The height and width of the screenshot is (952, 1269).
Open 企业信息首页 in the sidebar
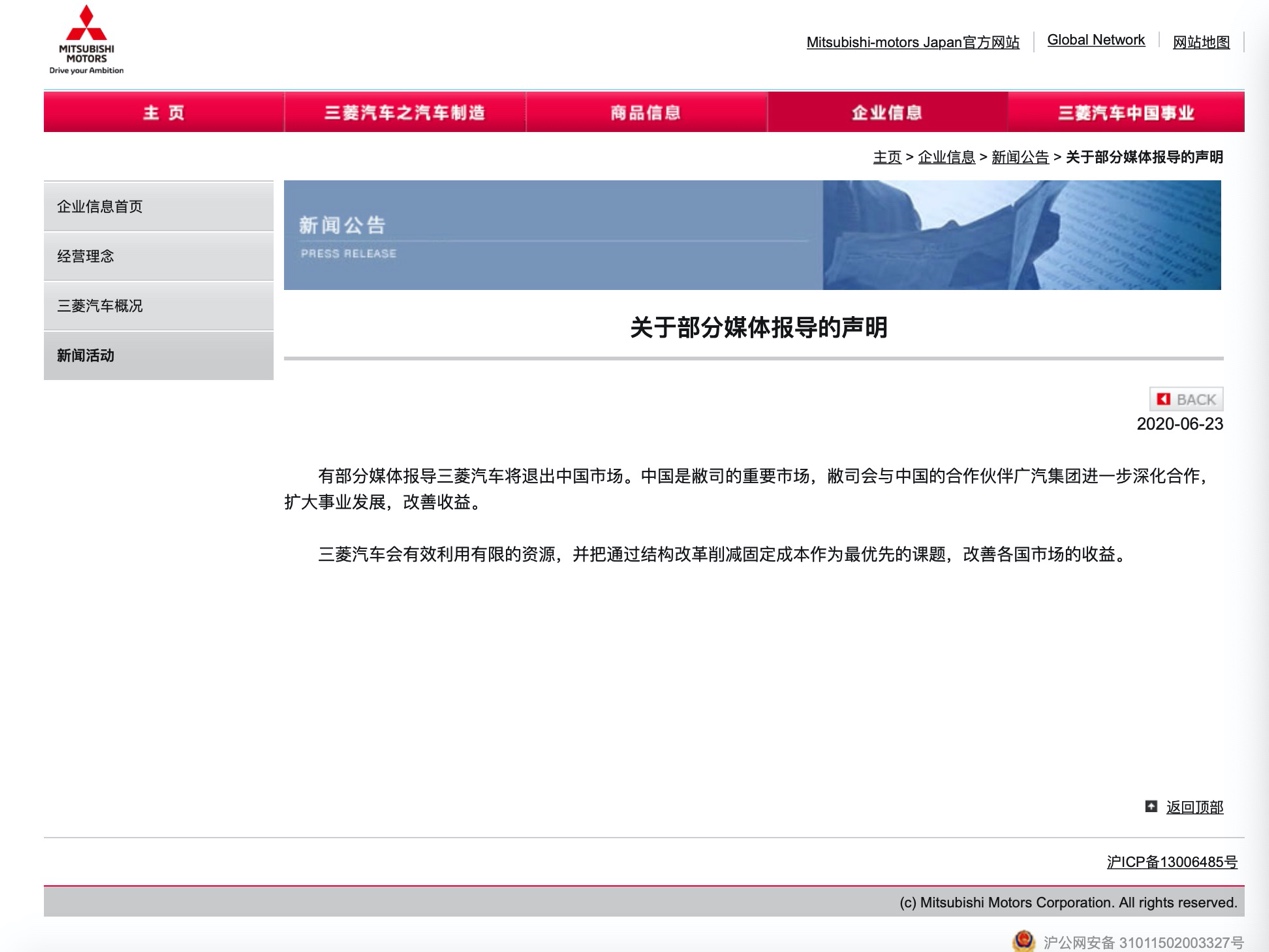coord(159,206)
